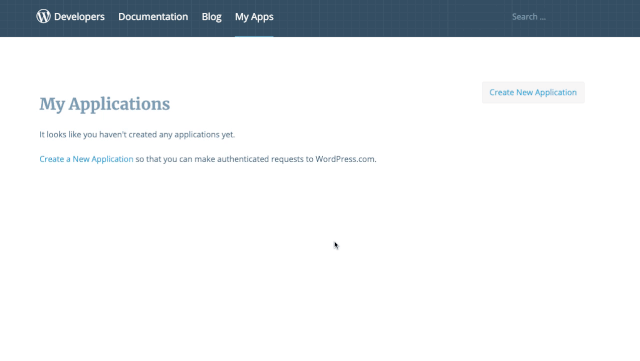Open the Developers home link
Viewport: 640px width, 361px height.
[79, 17]
